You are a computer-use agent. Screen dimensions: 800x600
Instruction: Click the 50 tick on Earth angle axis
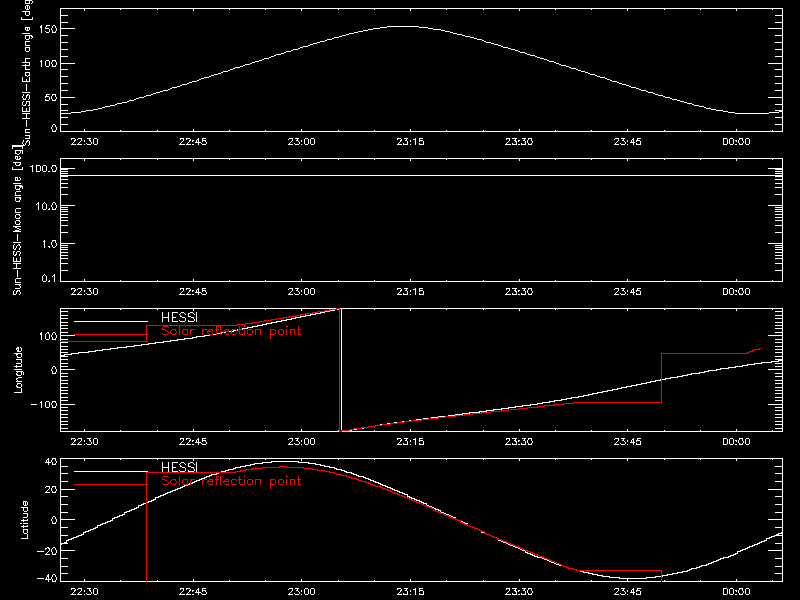[51, 97]
